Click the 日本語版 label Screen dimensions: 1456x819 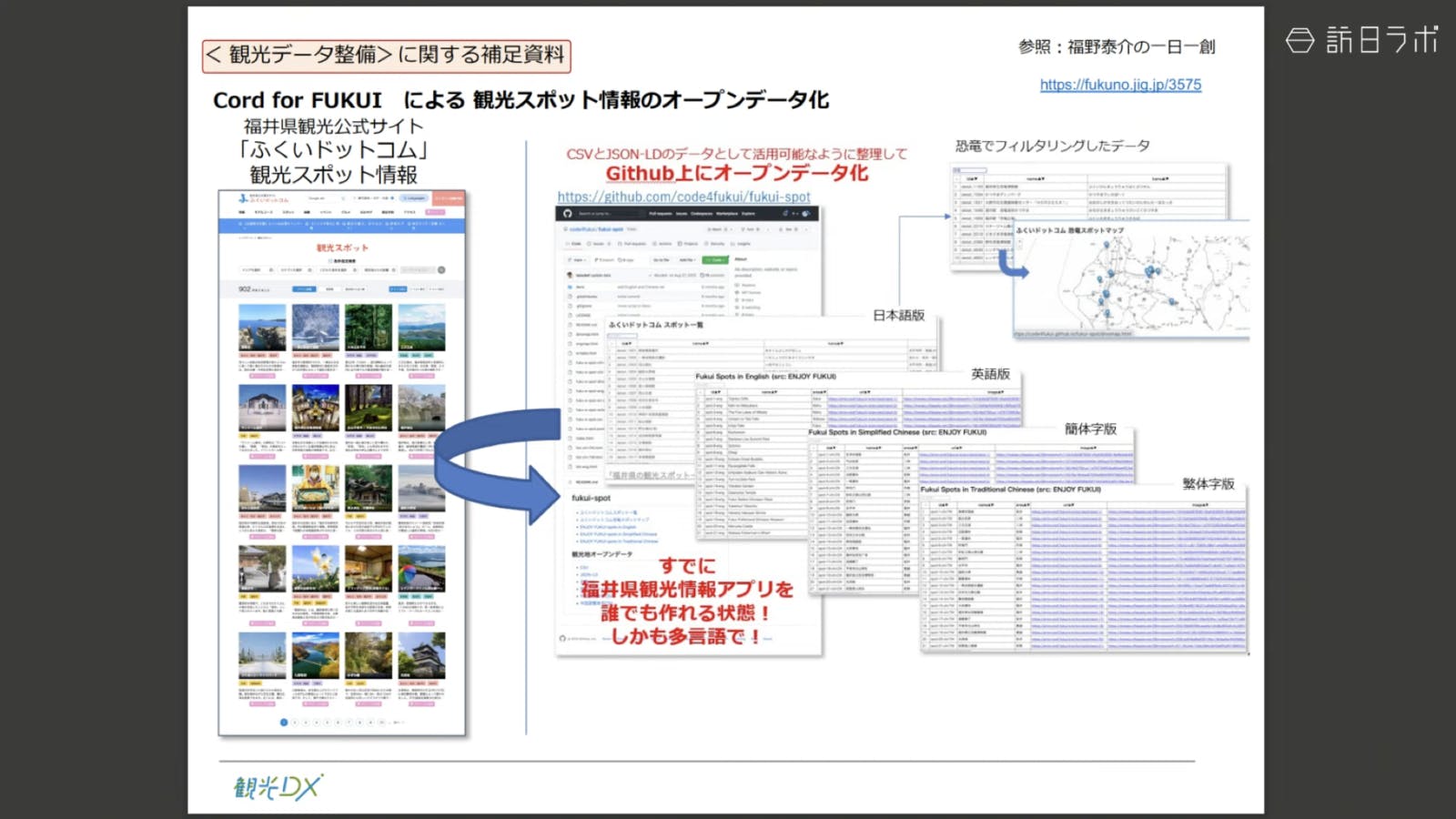(x=898, y=316)
